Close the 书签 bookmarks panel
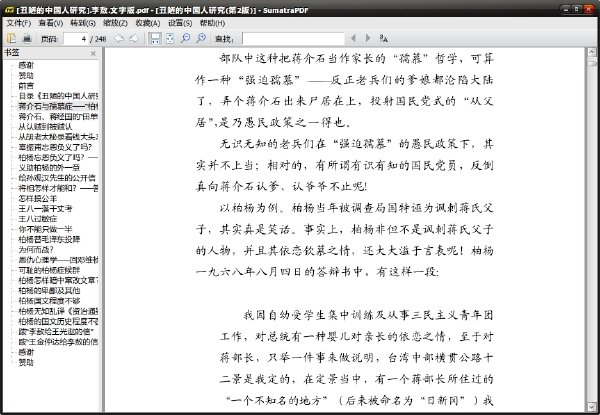This screenshot has height=415, width=600. (x=93, y=54)
